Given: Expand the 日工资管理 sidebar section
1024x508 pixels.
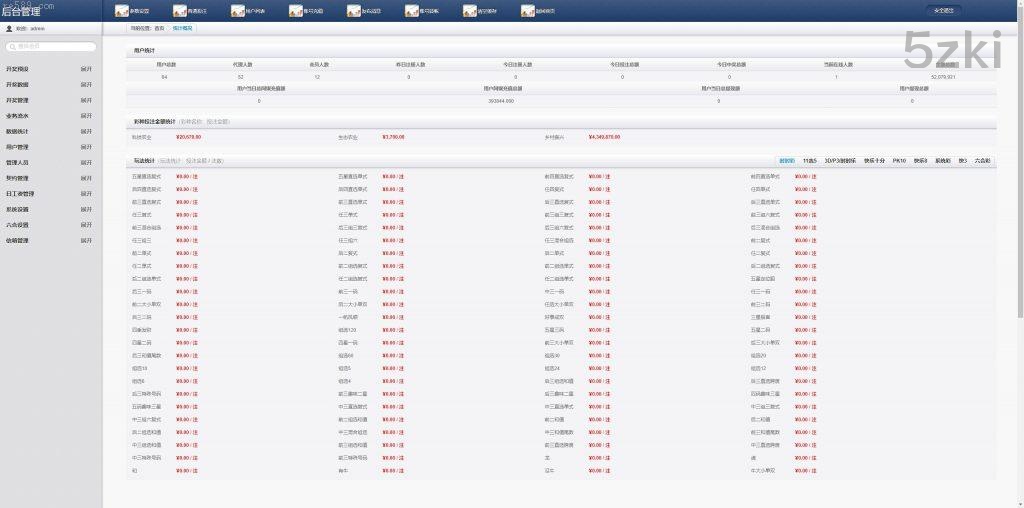Looking at the screenshot, I should (86, 194).
